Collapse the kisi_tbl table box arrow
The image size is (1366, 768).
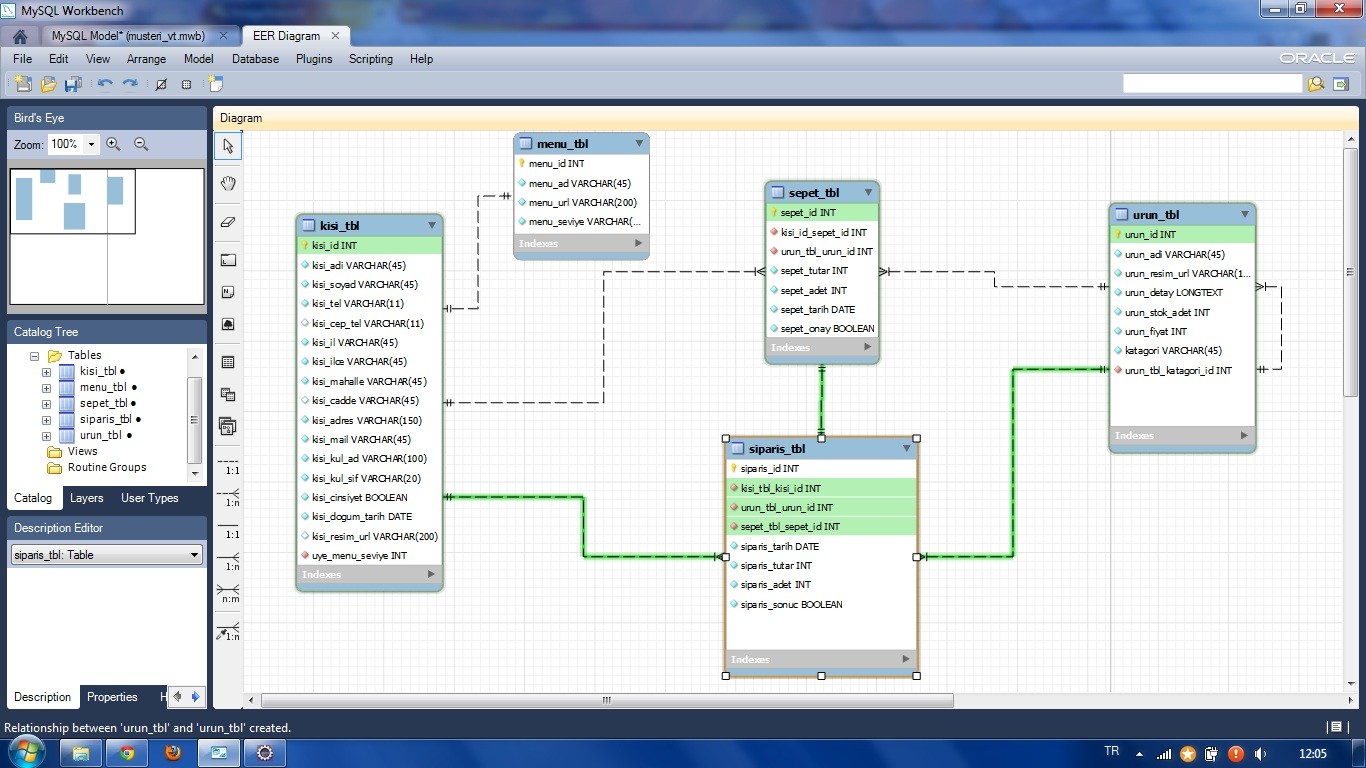[x=432, y=226]
